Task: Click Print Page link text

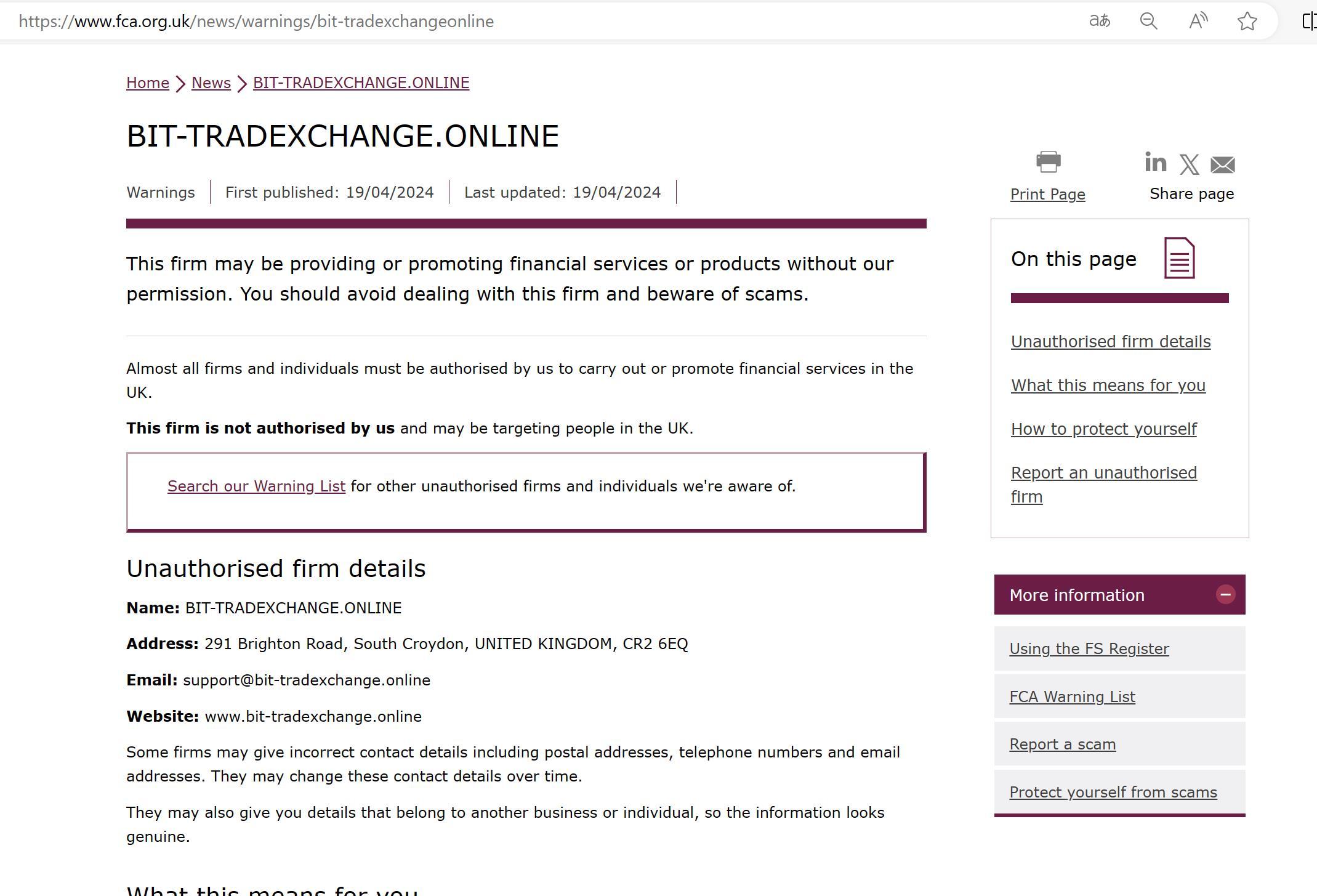Action: pos(1047,195)
